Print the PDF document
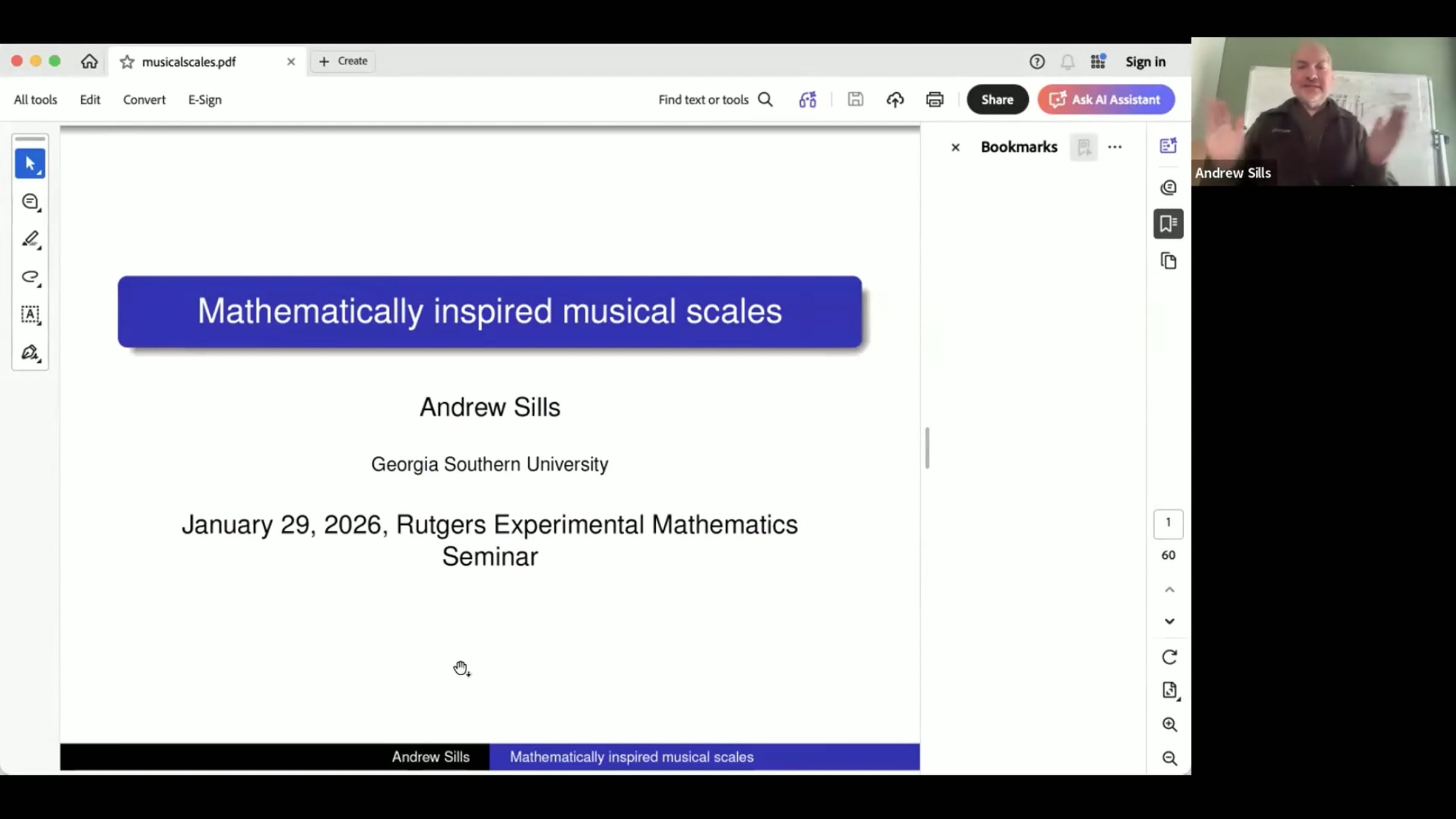The image size is (1456, 819). [935, 99]
